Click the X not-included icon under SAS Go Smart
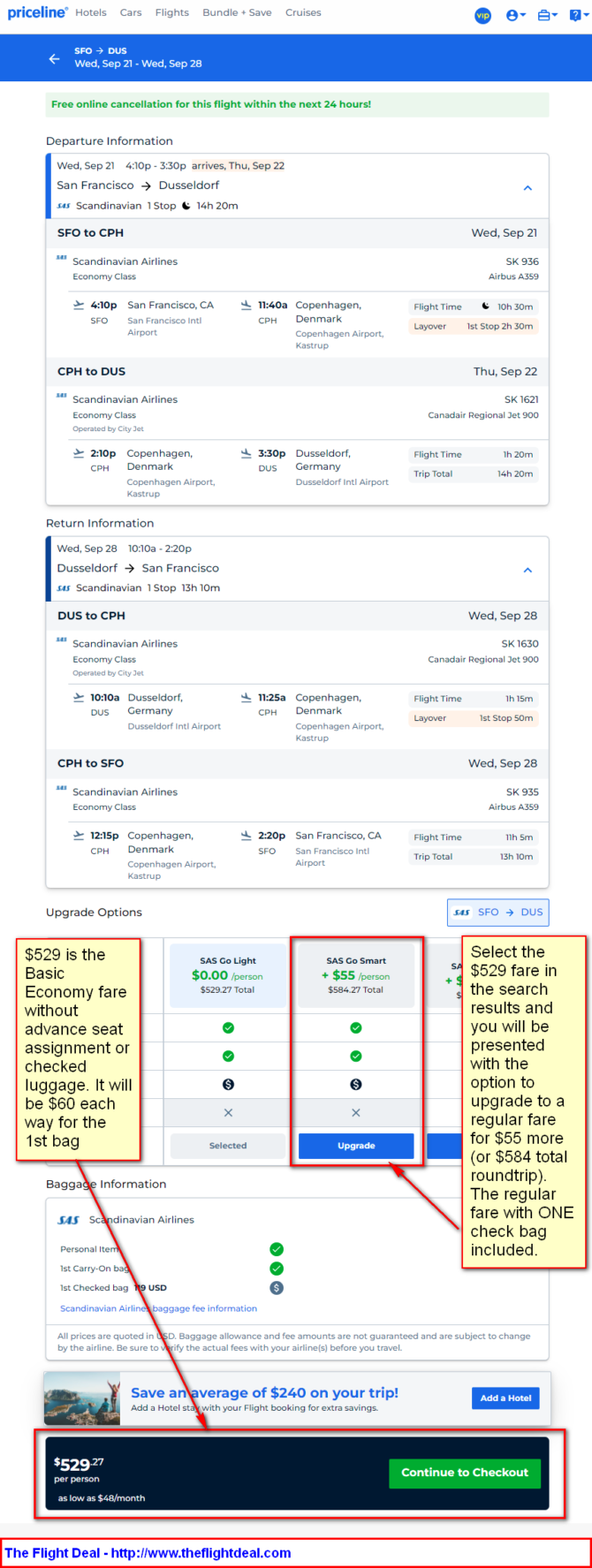592x1568 pixels. pos(356,1113)
